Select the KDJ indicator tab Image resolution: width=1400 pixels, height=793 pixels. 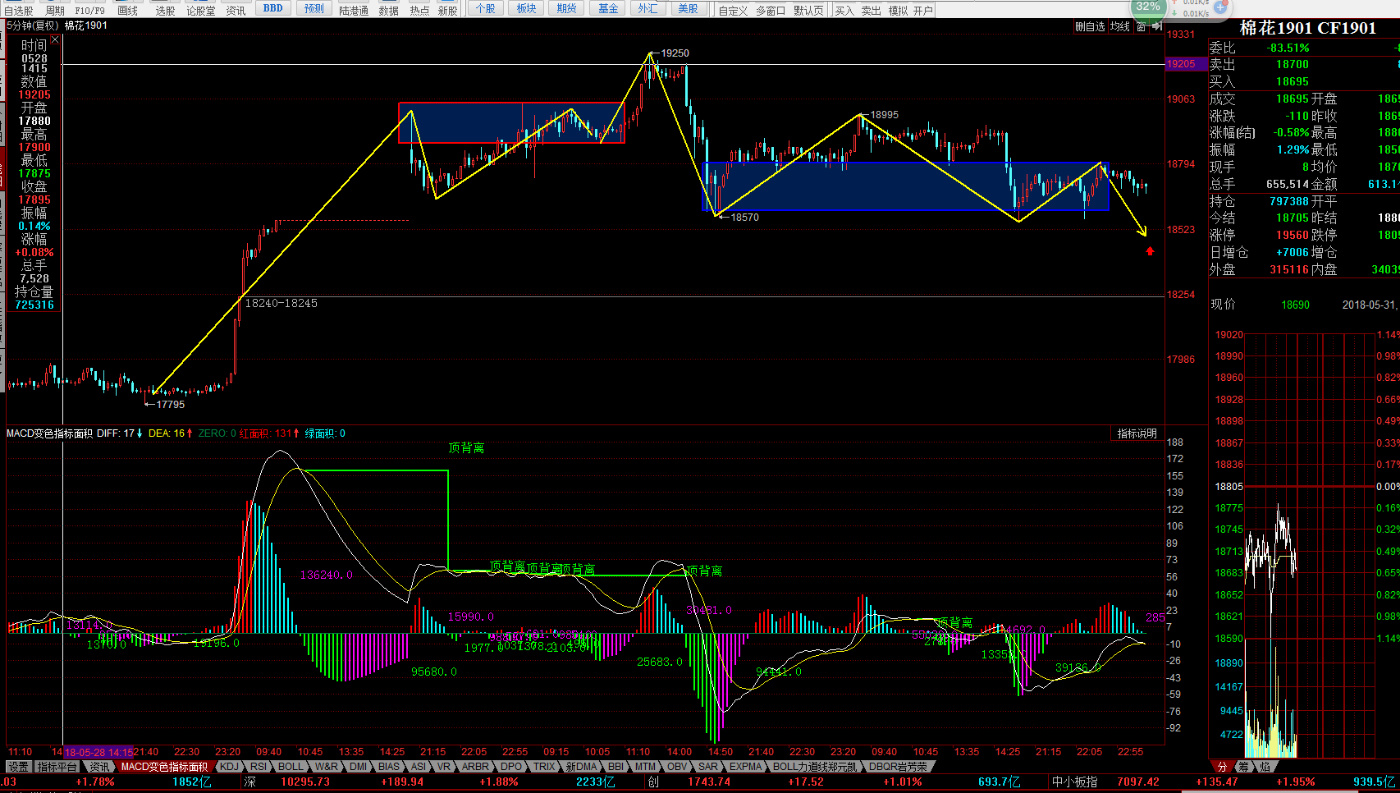coord(230,767)
